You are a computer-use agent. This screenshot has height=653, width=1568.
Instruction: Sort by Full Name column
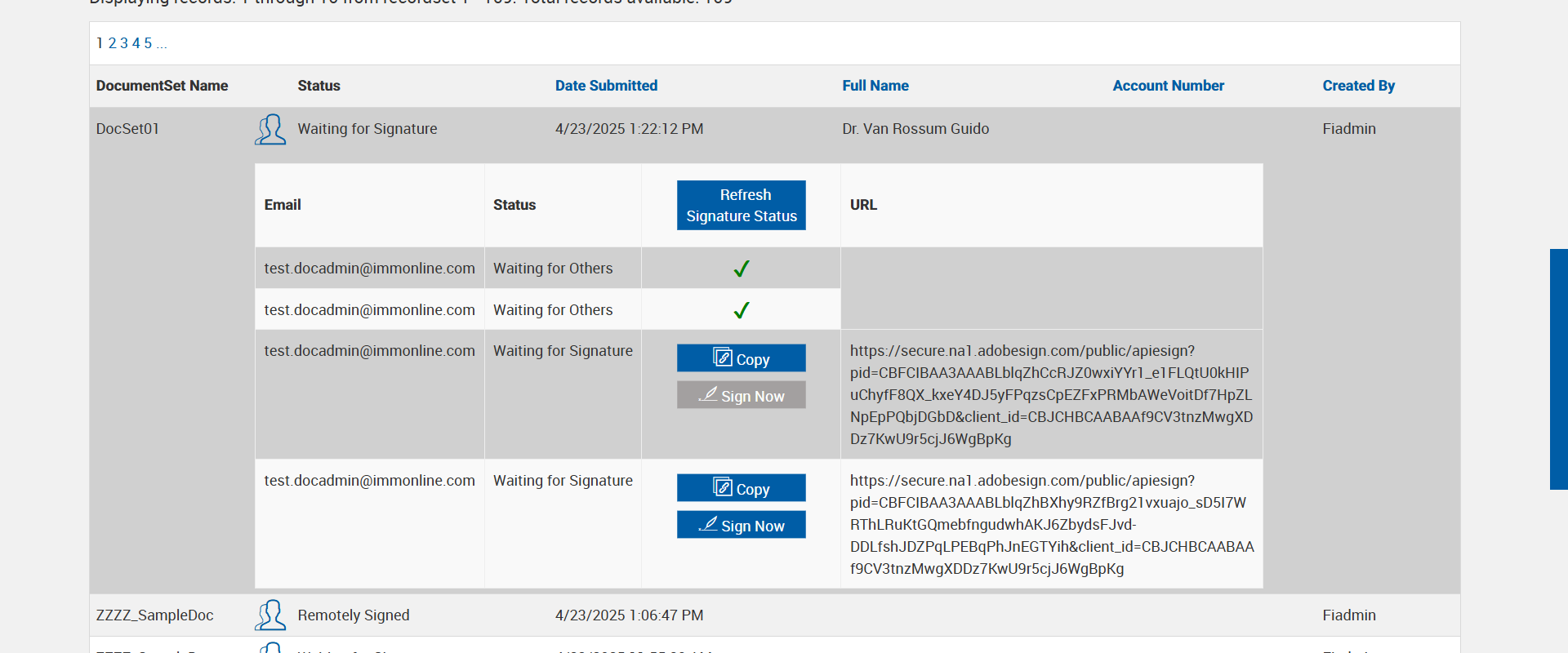(875, 86)
